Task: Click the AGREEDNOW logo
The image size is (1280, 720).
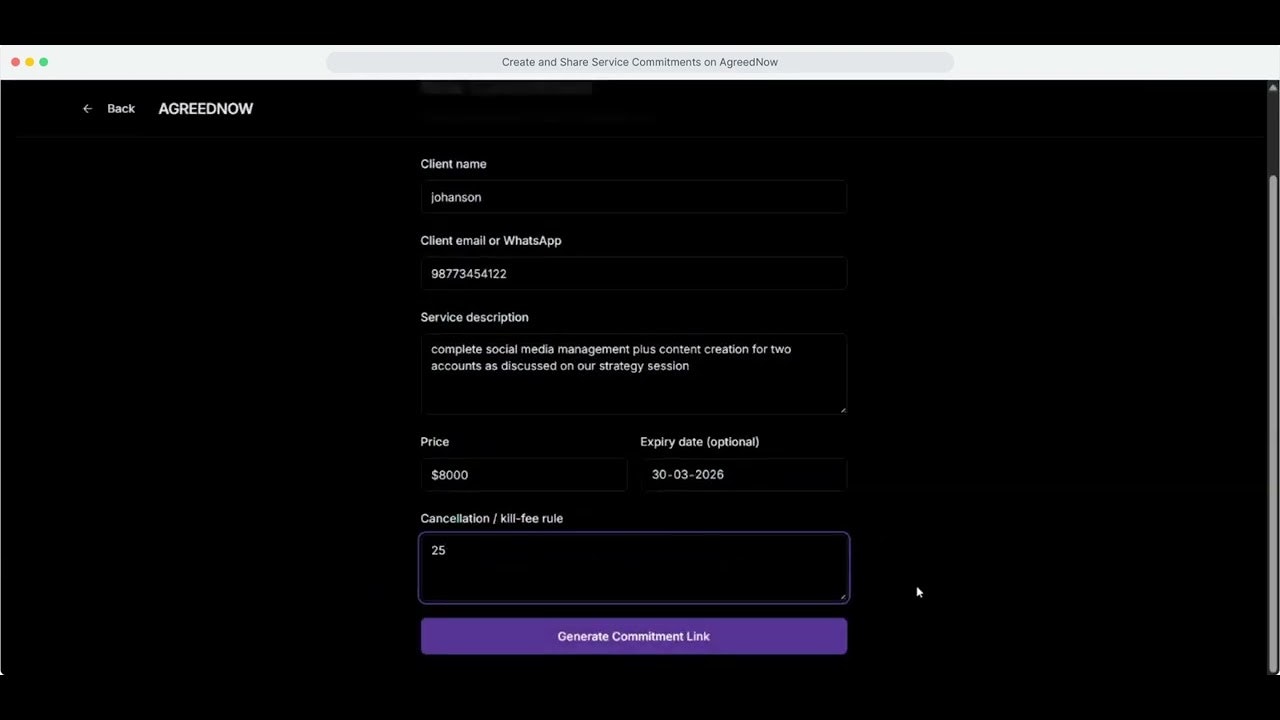Action: pyautogui.click(x=205, y=108)
